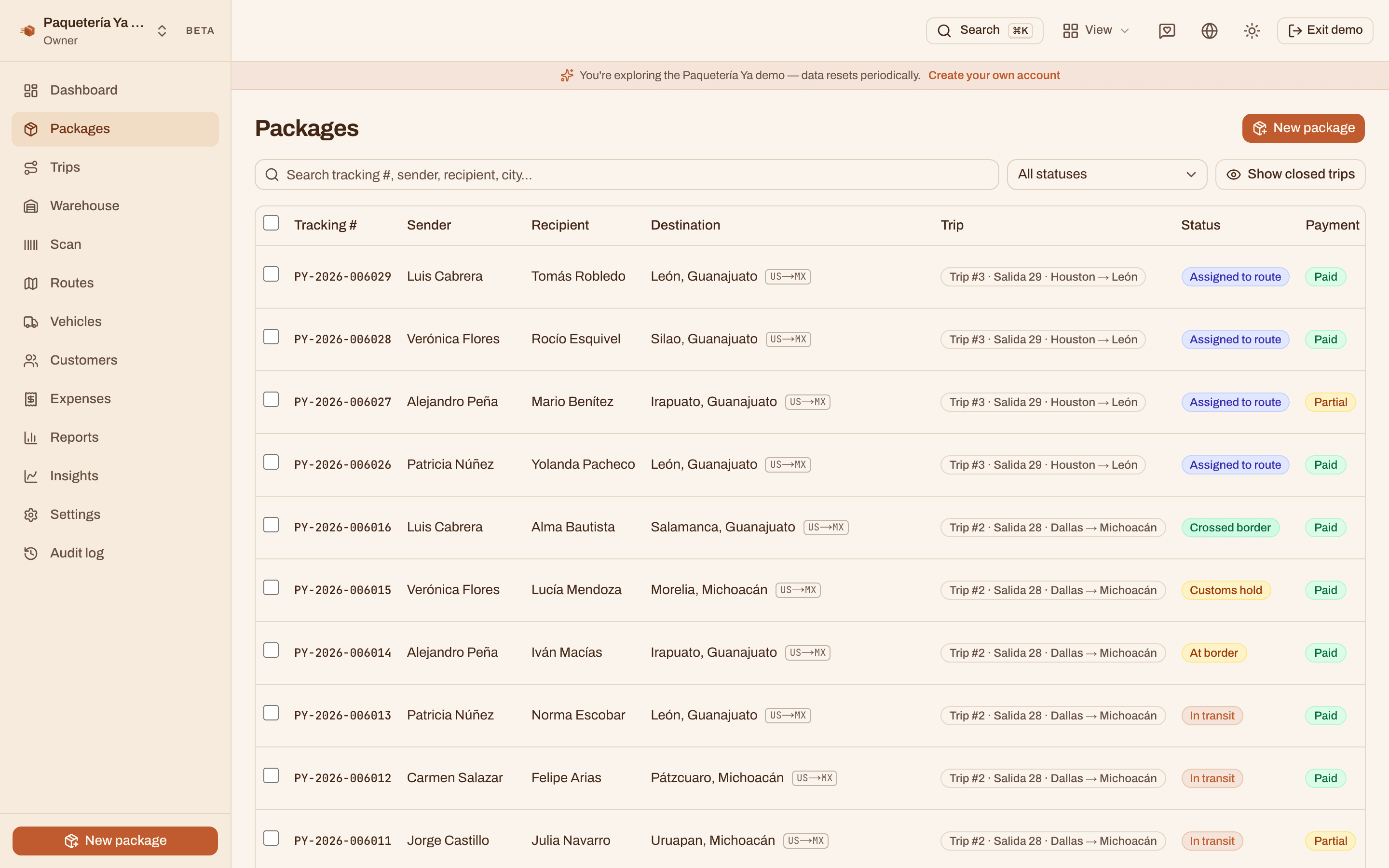
Task: Click the Warehouse building icon in sidebar
Action: pyautogui.click(x=31, y=205)
